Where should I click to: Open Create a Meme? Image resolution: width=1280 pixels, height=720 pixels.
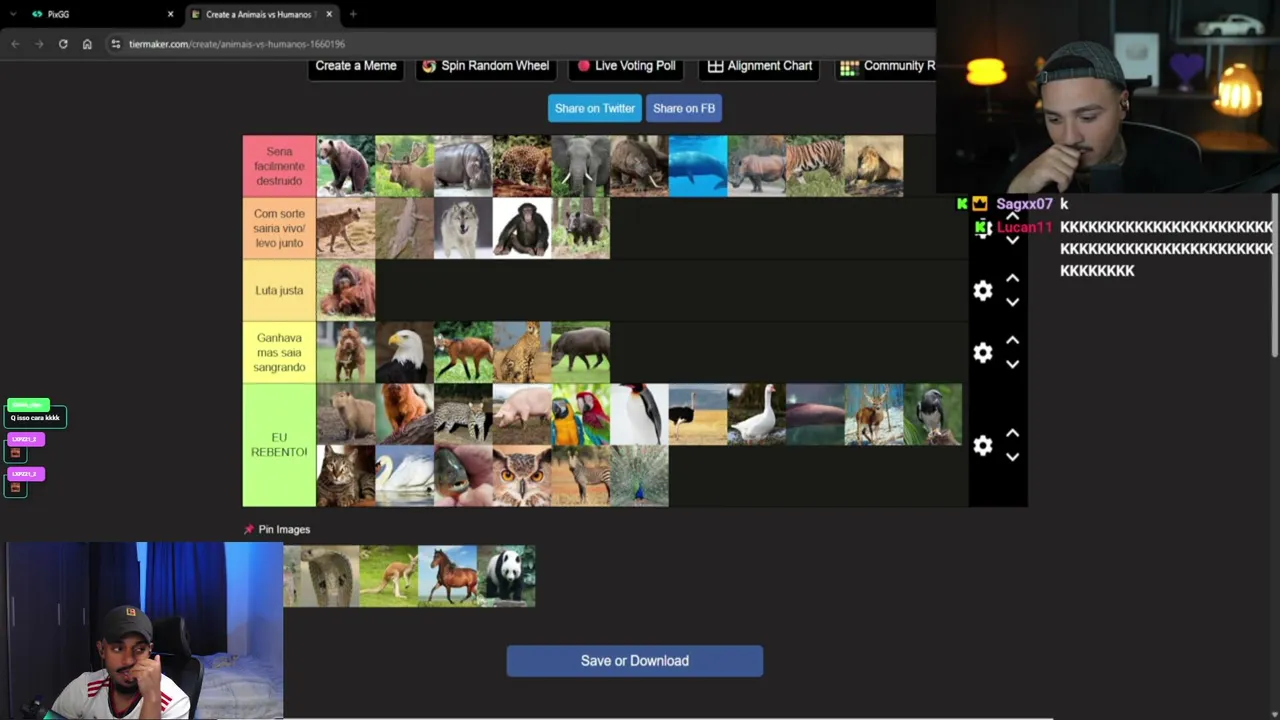pos(356,66)
